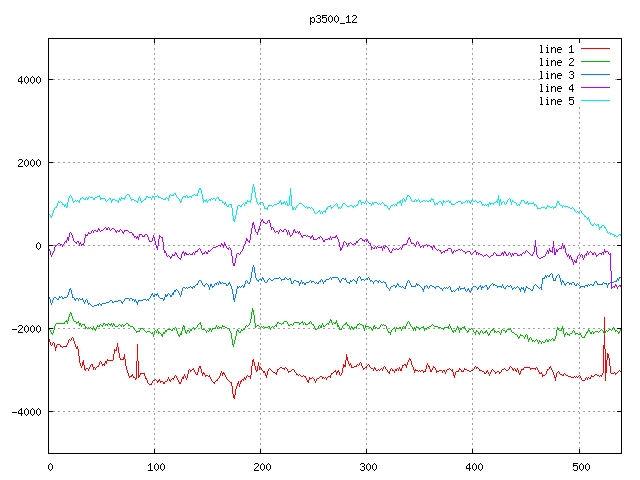Click the red legend sample for line 1
The image size is (640, 480).
tap(595, 49)
